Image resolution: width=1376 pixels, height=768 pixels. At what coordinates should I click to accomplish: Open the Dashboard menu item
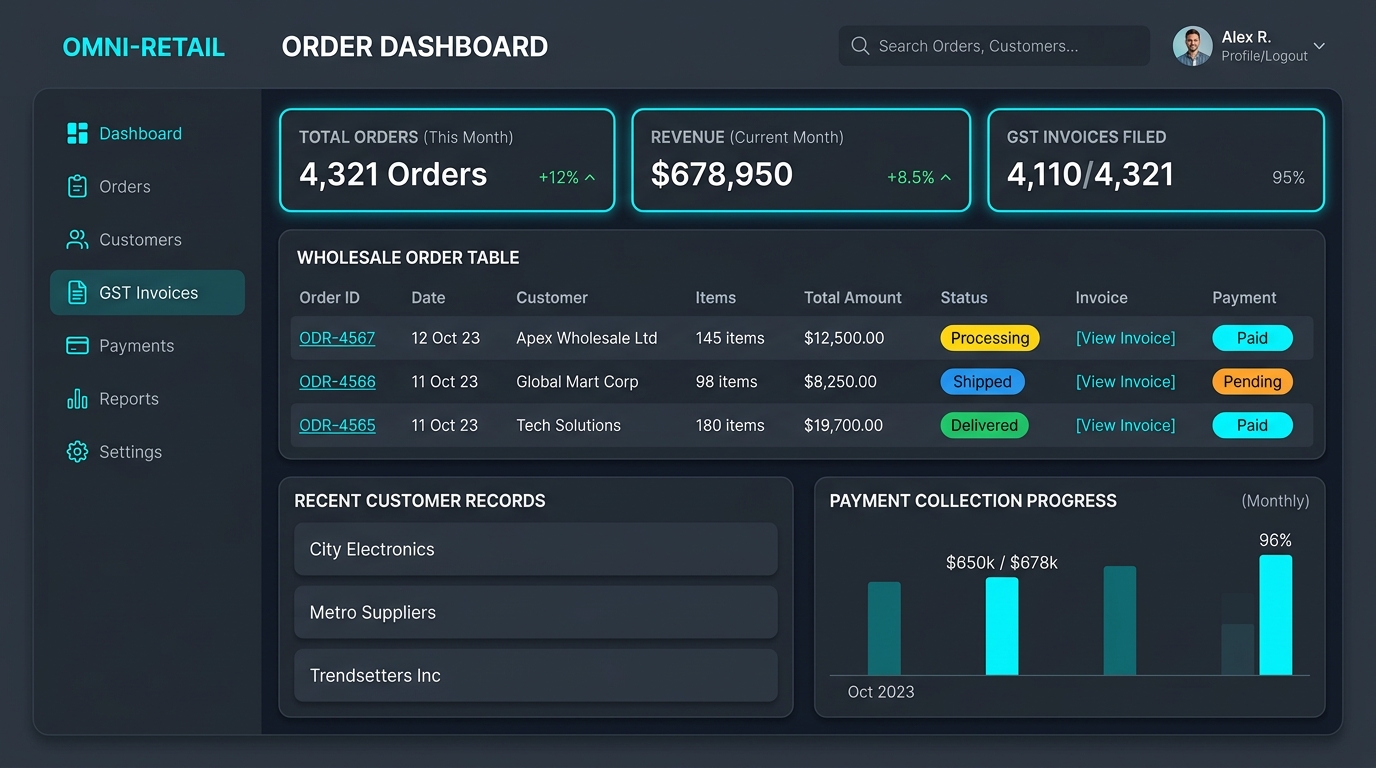pyautogui.click(x=140, y=133)
